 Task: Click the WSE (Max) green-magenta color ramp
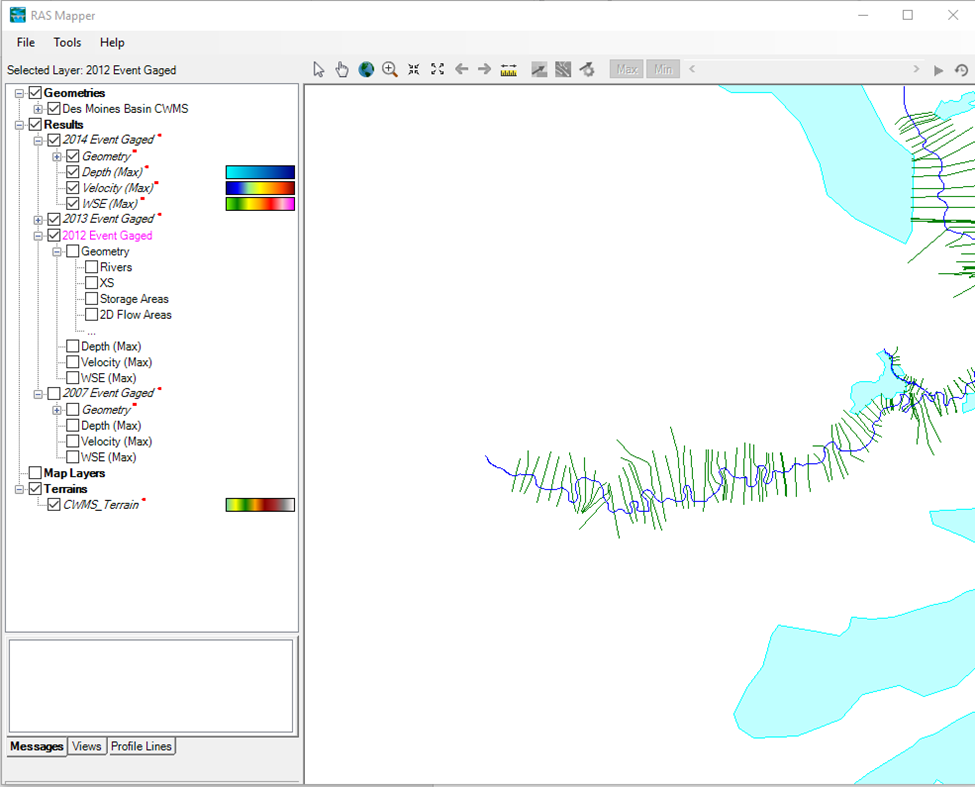click(260, 204)
